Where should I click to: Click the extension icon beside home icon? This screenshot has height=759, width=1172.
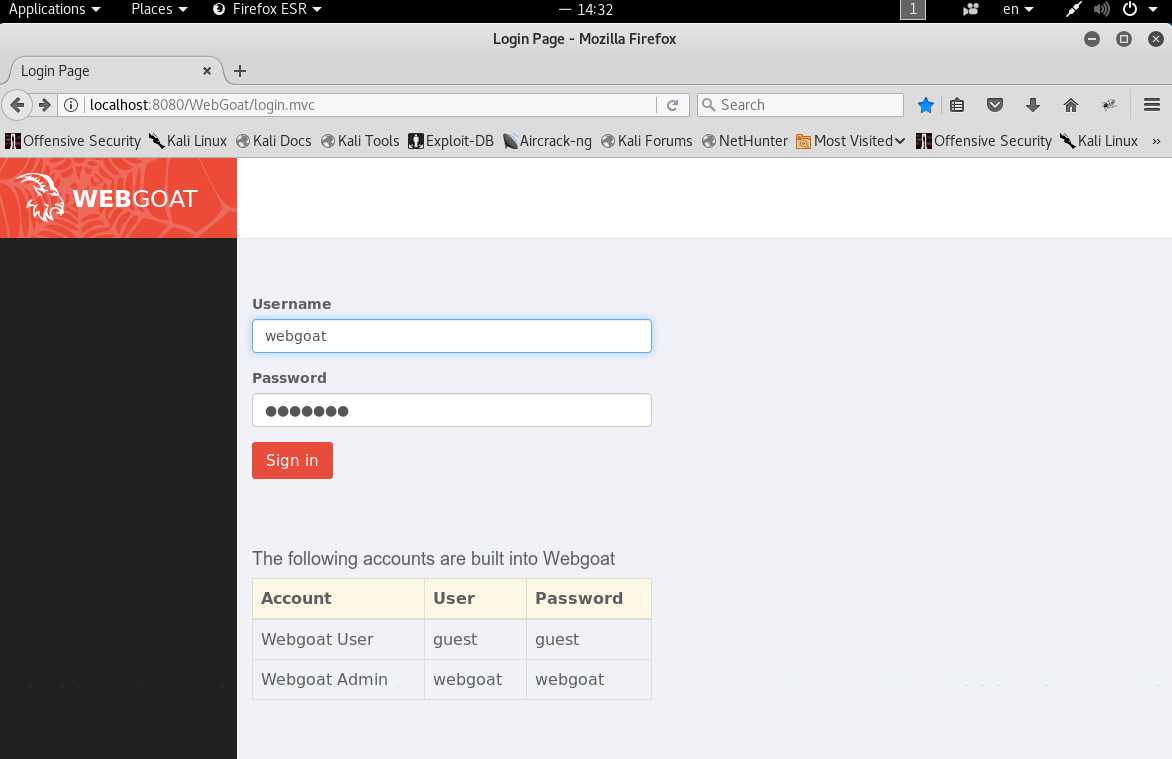click(1109, 105)
